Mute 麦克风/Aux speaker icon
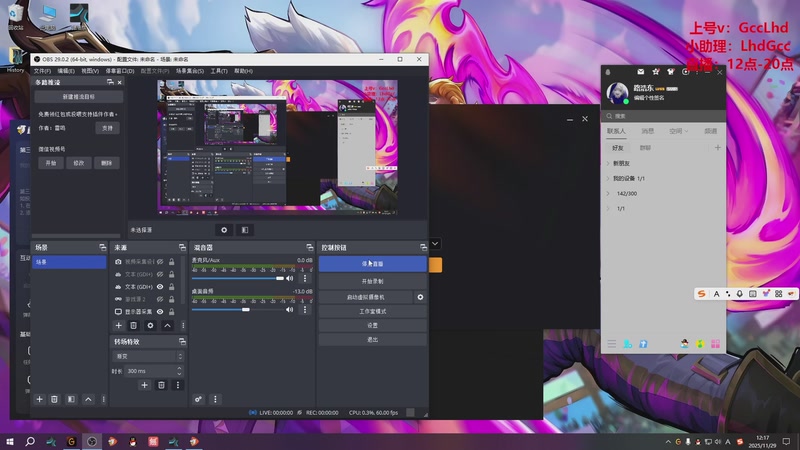The width and height of the screenshot is (800, 450). coord(290,279)
